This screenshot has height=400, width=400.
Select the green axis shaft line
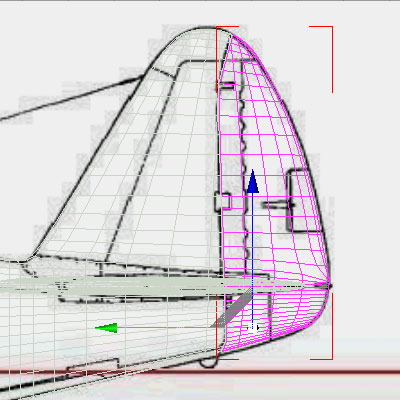pos(183,328)
